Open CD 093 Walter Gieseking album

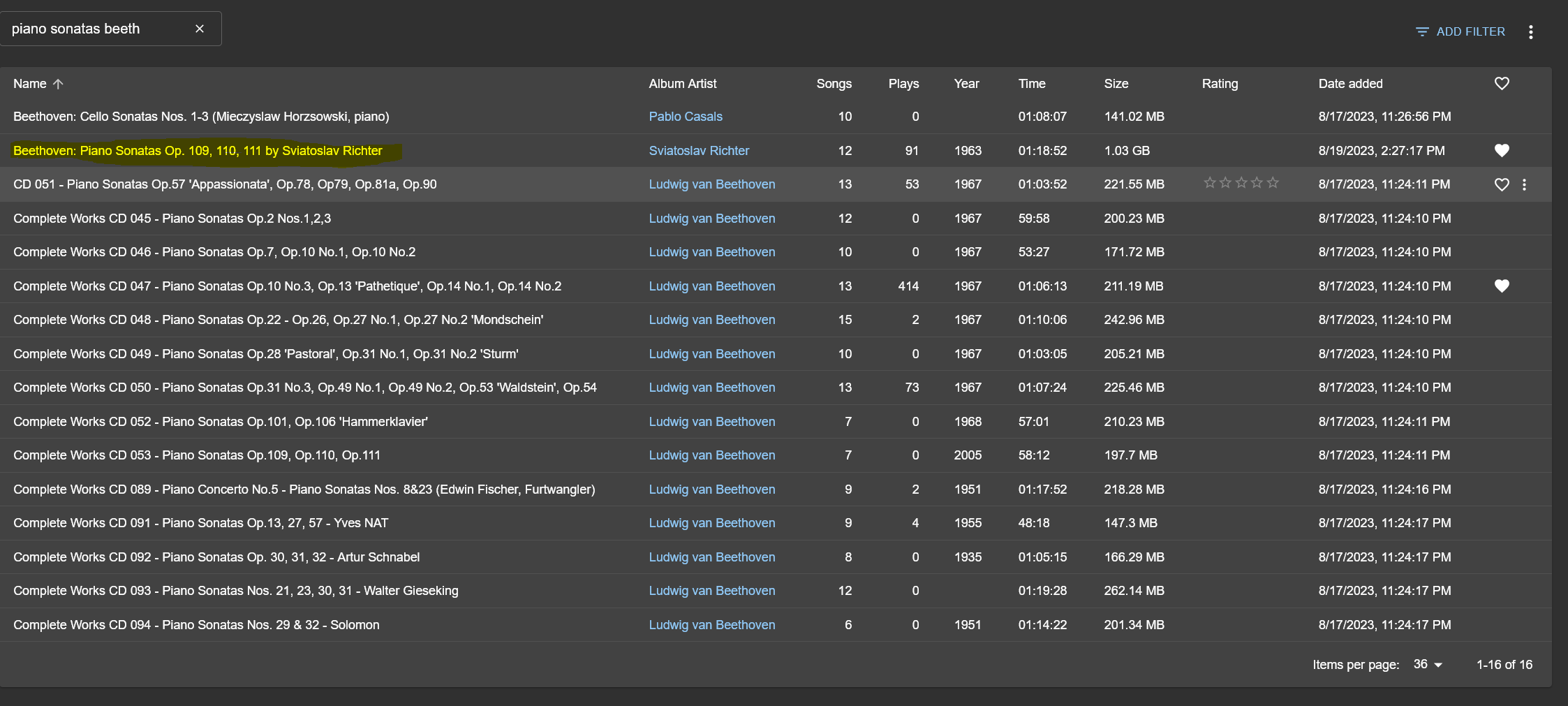pyautogui.click(x=236, y=591)
